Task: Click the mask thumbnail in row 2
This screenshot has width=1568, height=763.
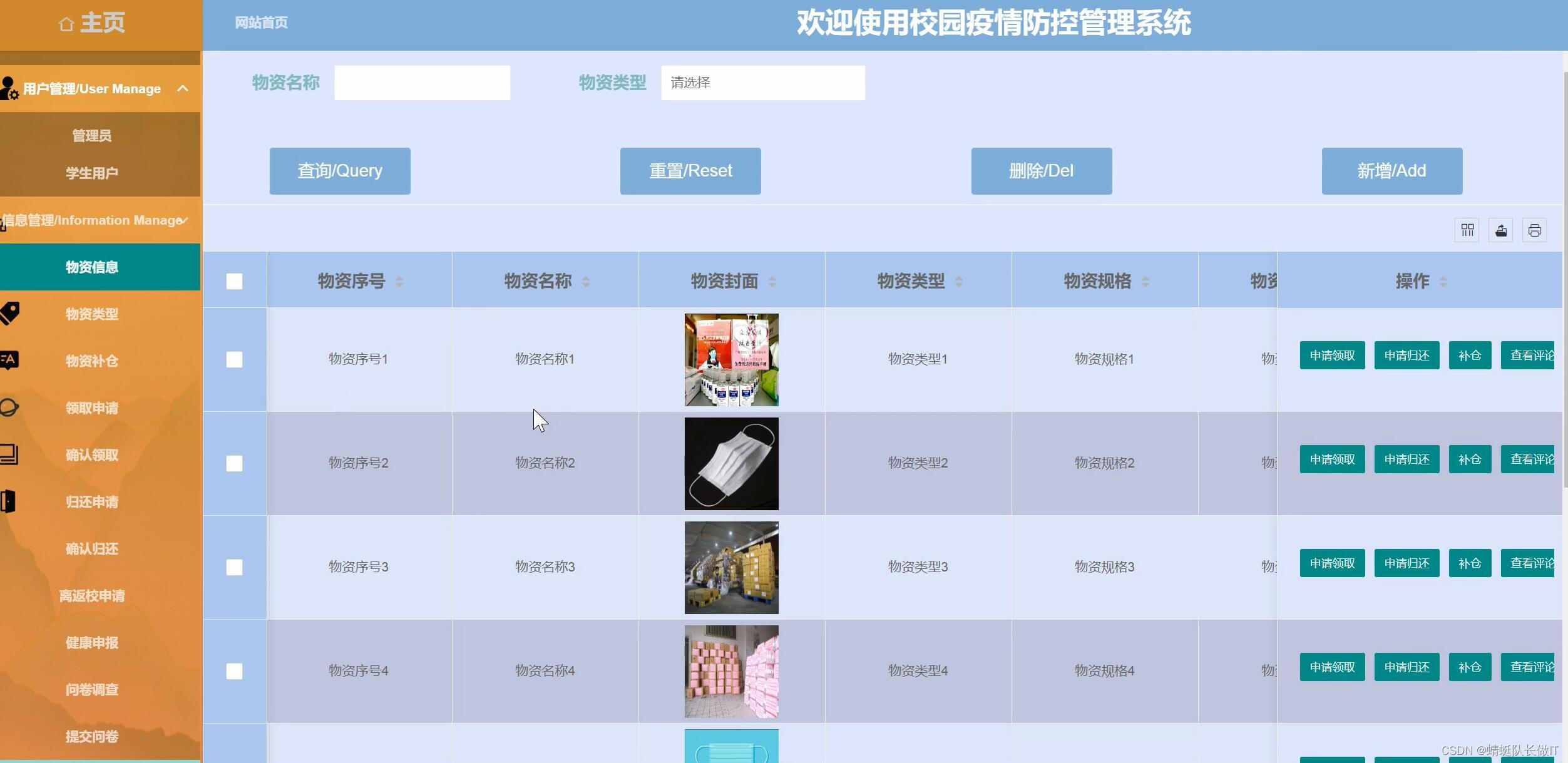Action: coord(731,464)
